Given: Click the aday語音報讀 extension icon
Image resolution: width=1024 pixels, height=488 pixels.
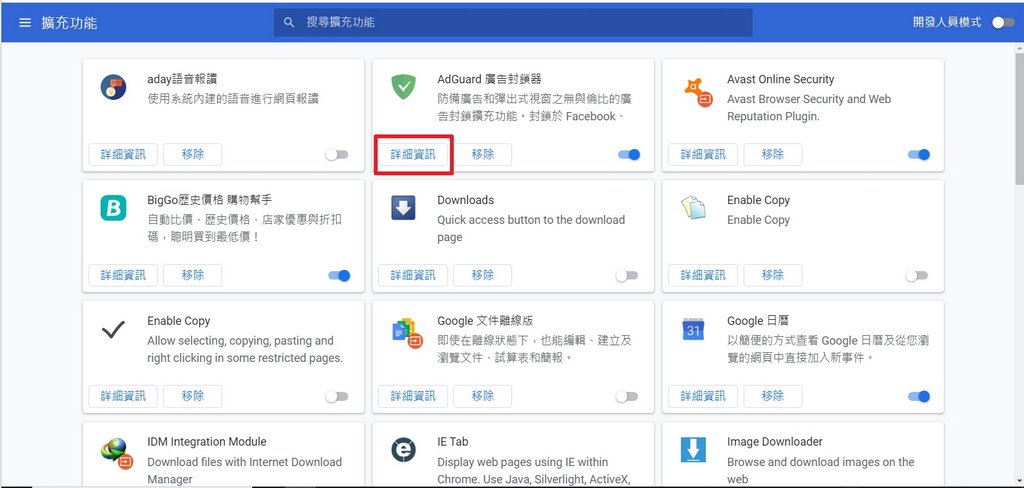Looking at the screenshot, I should pyautogui.click(x=113, y=87).
